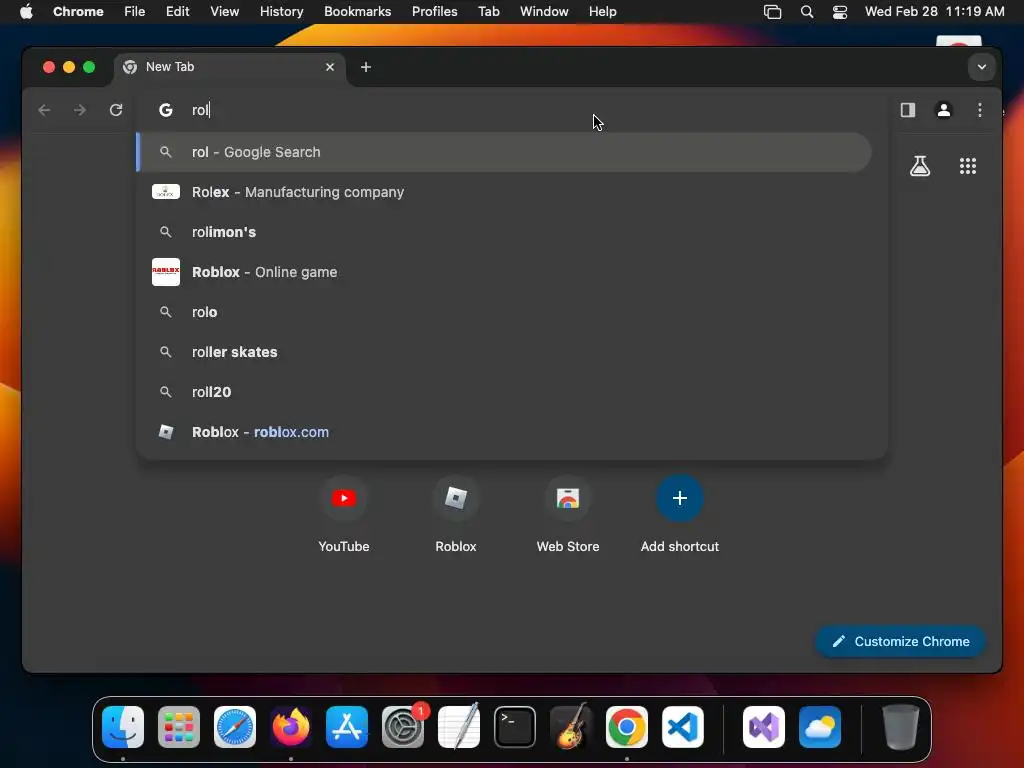Click the Chrome forward arrow

(x=80, y=110)
